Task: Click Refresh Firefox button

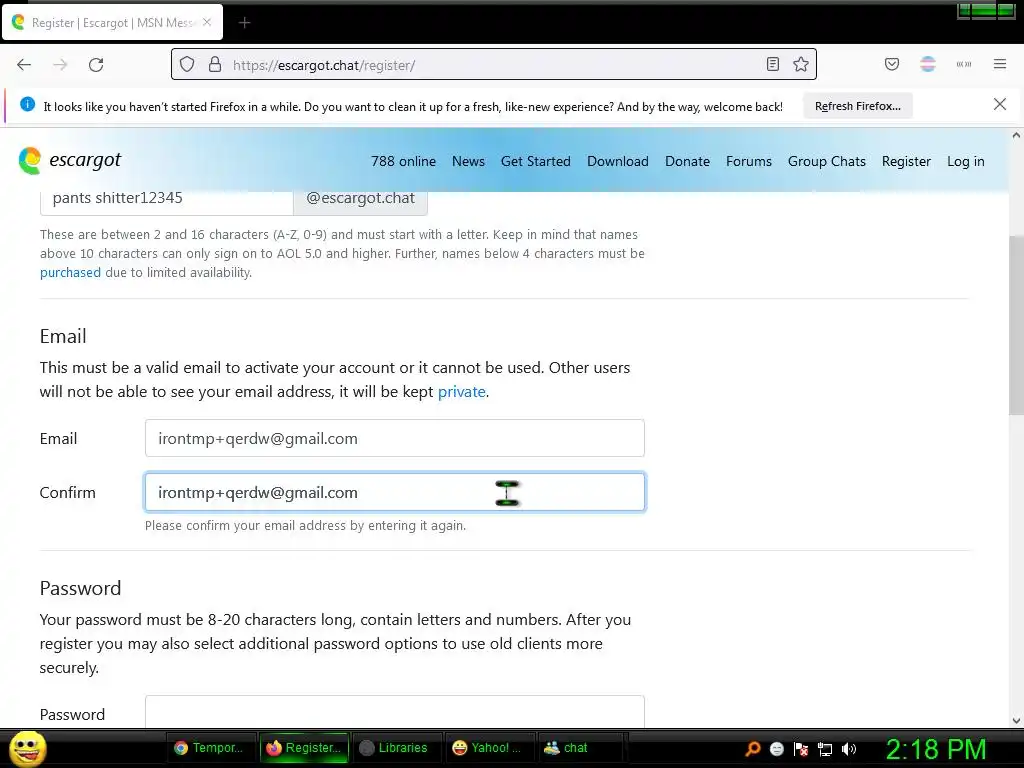Action: pyautogui.click(x=857, y=106)
